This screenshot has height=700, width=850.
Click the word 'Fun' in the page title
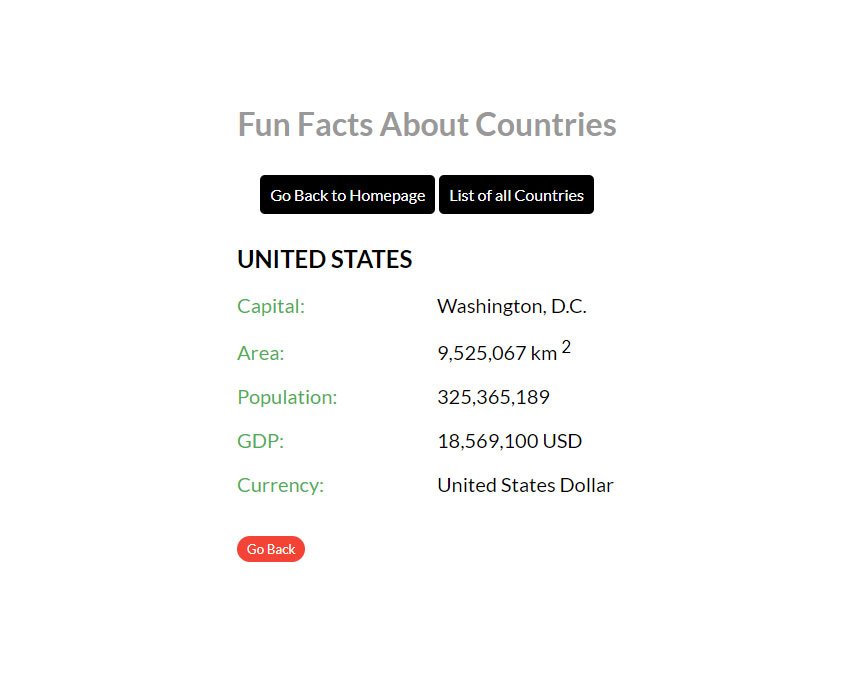click(x=264, y=125)
